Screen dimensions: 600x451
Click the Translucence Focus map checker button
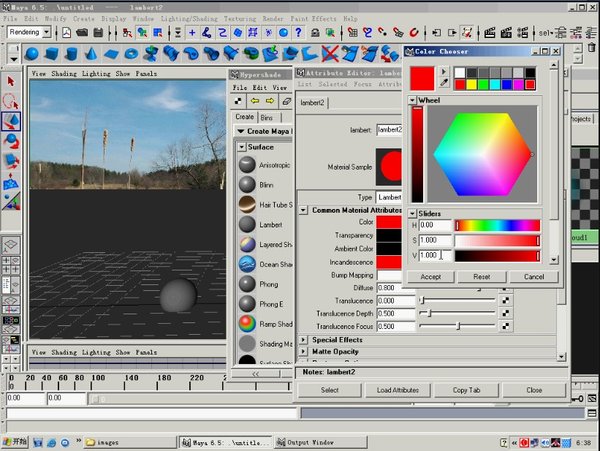click(x=506, y=326)
